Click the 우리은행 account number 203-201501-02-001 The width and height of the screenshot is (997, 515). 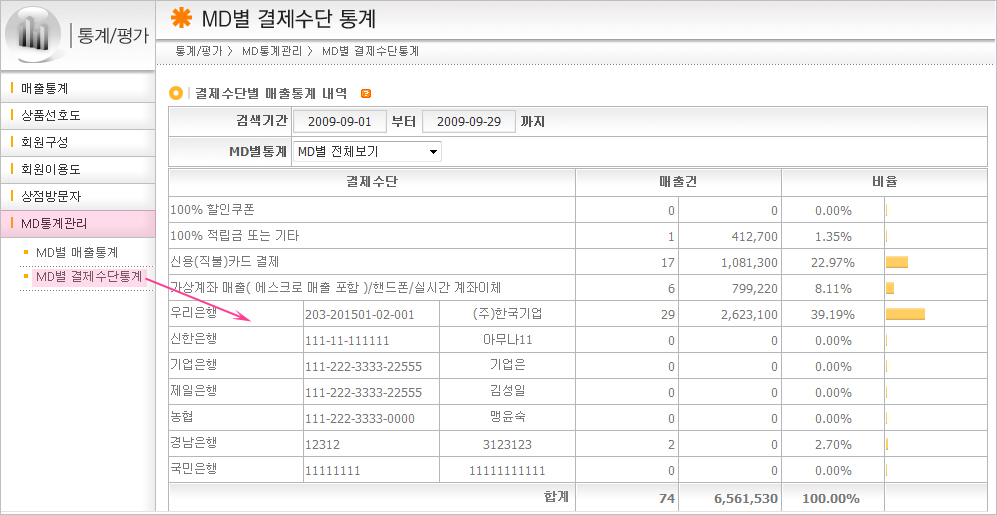358,314
